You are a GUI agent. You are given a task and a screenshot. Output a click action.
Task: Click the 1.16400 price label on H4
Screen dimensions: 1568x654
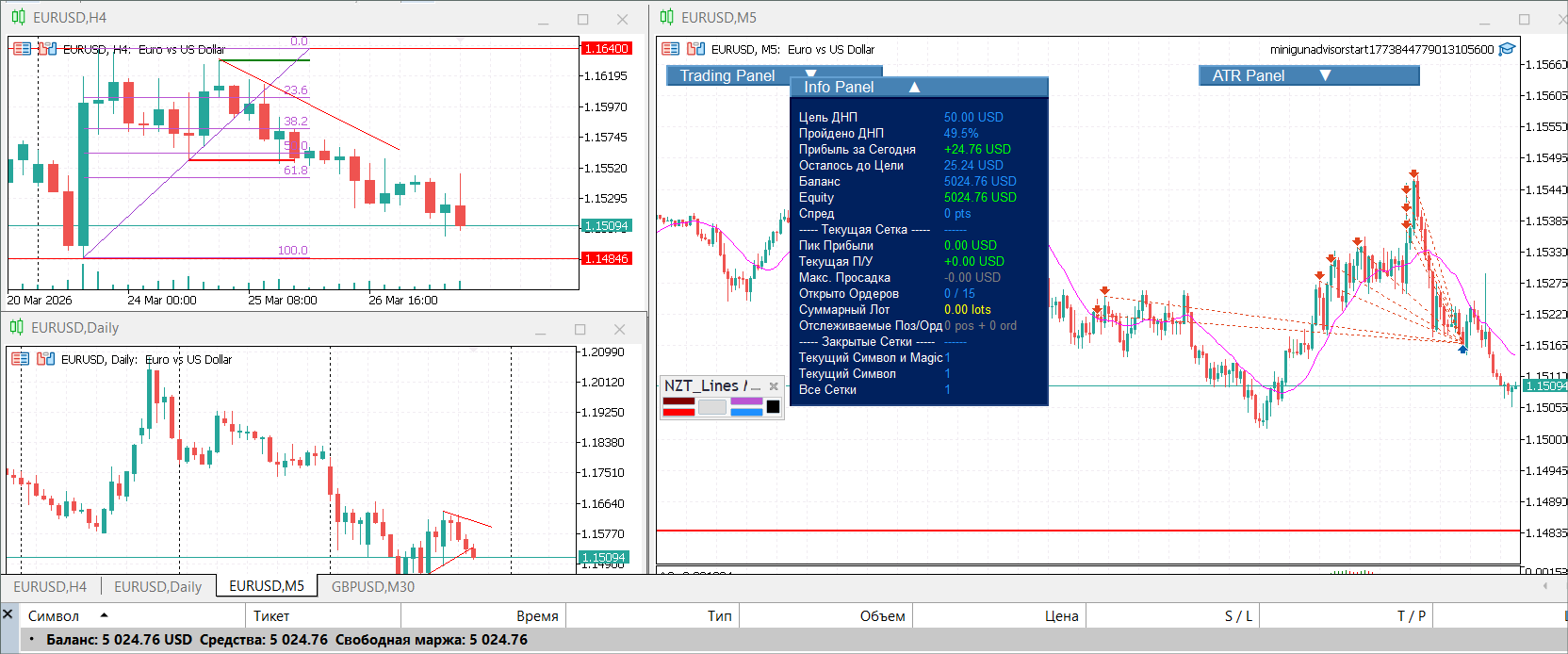[606, 48]
